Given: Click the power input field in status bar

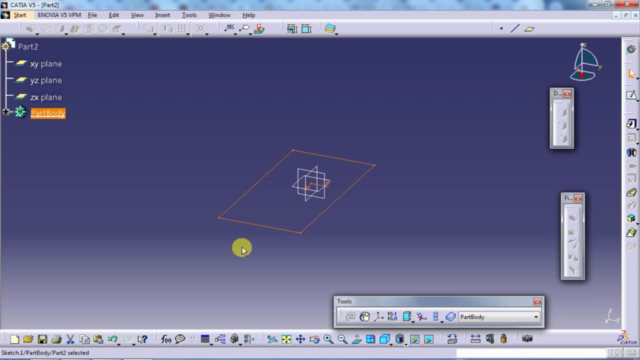Looking at the screenshot, I should [x=532, y=353].
